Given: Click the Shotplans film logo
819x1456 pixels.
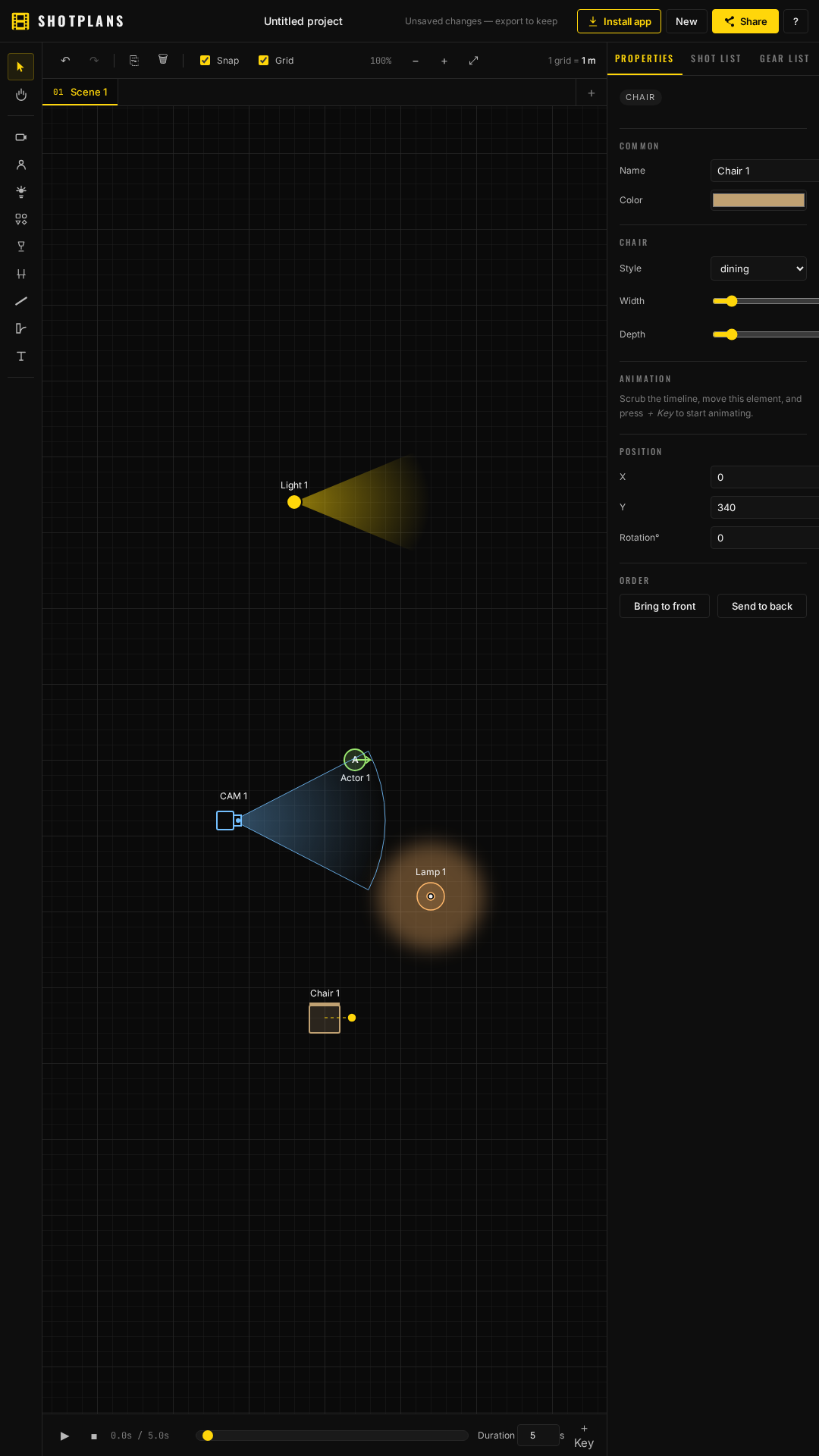Looking at the screenshot, I should 20,21.
